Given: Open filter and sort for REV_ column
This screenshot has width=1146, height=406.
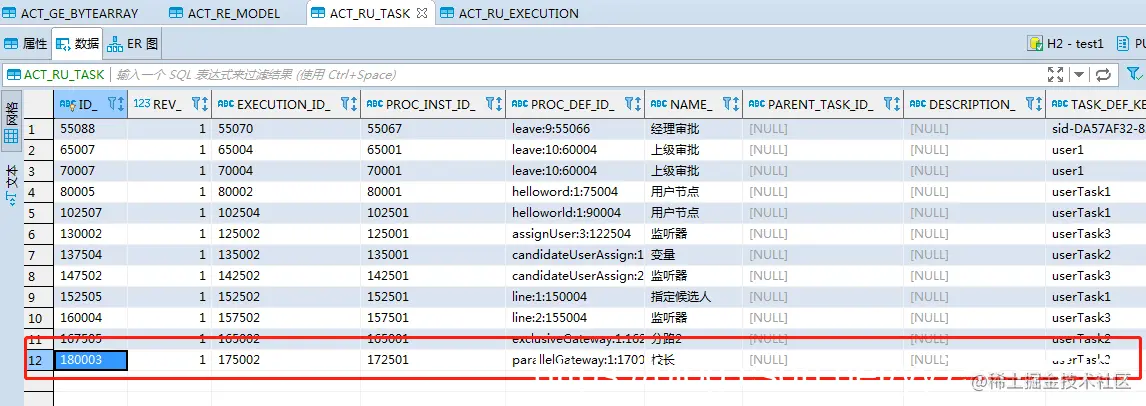Looking at the screenshot, I should 200,104.
